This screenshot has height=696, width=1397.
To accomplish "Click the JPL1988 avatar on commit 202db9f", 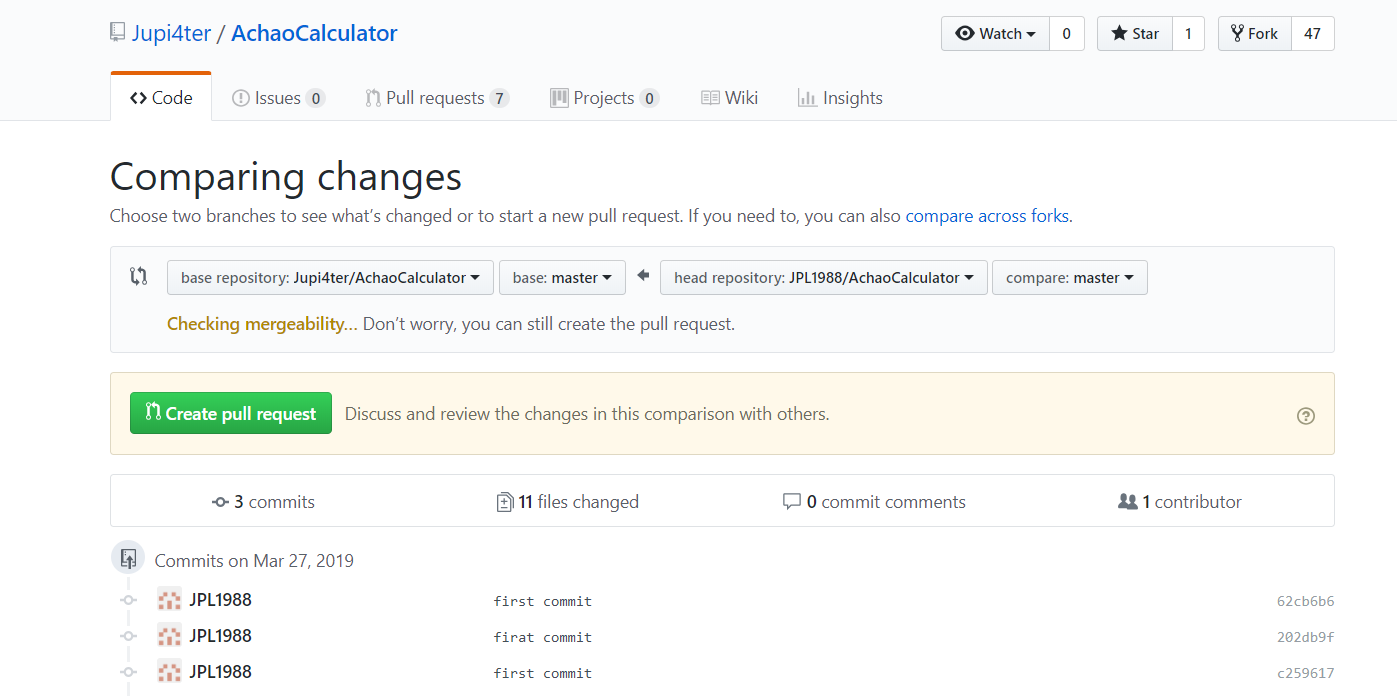I will click(x=169, y=636).
